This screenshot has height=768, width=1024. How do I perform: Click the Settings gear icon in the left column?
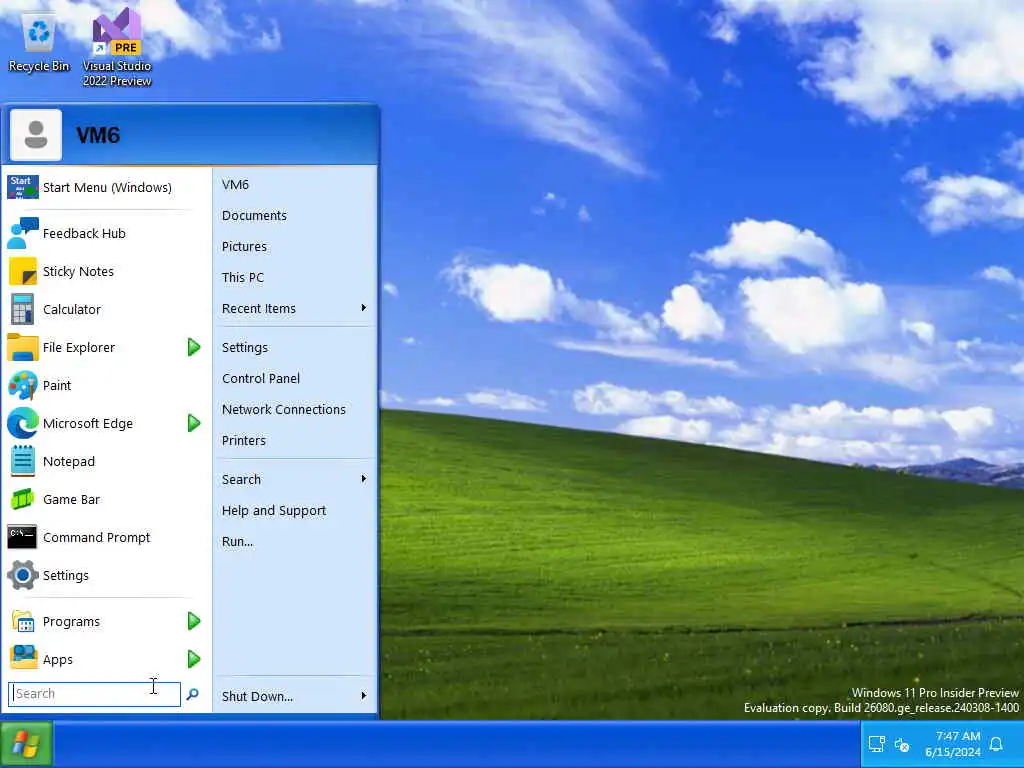click(23, 575)
